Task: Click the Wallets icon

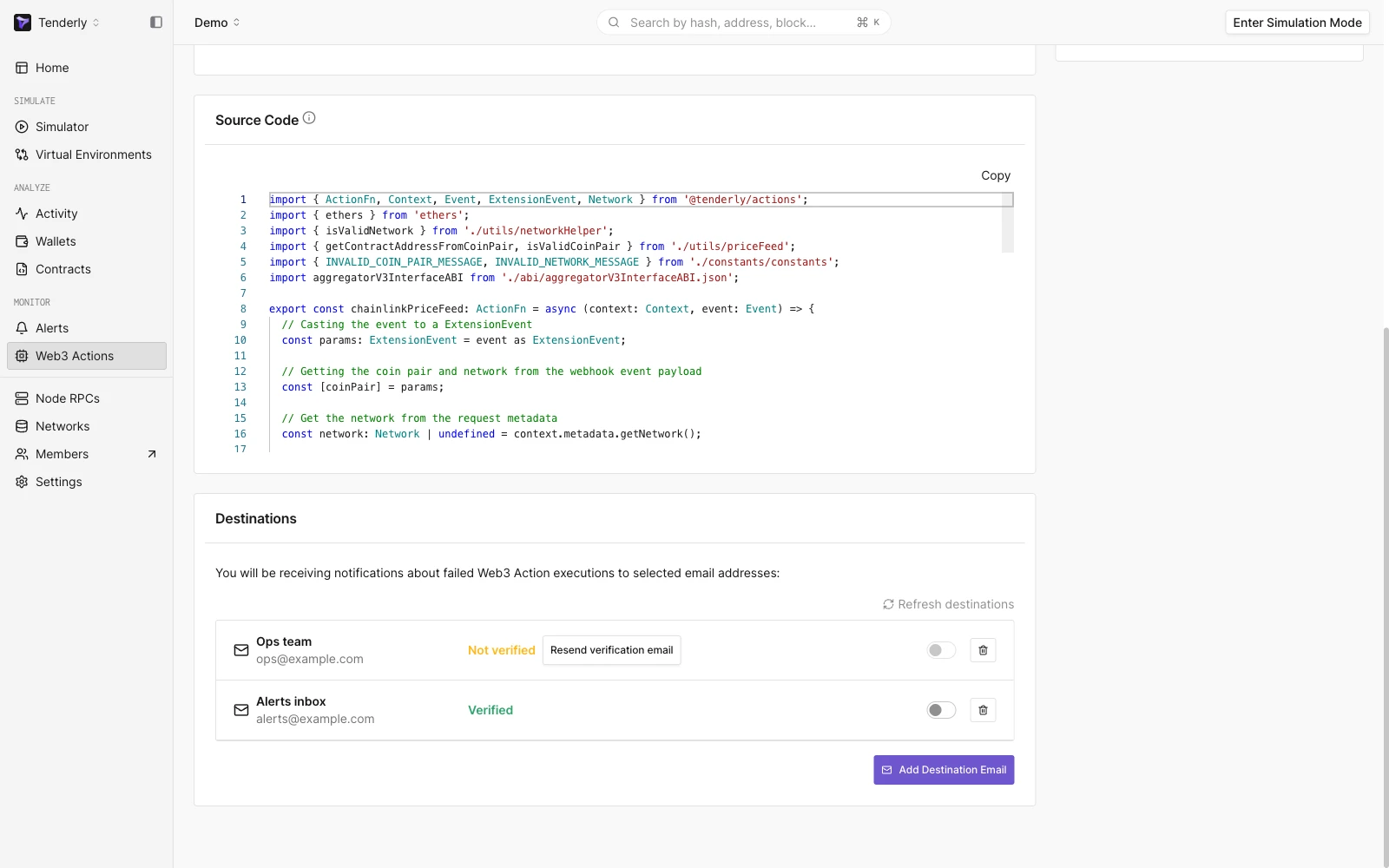Action: [22, 241]
